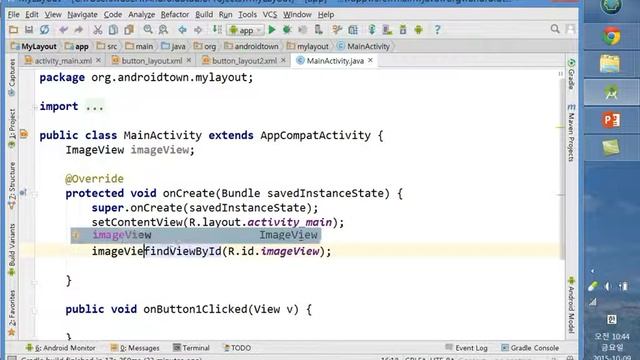640x360 pixels.
Task: Open the Messages tool window
Action: click(135, 348)
